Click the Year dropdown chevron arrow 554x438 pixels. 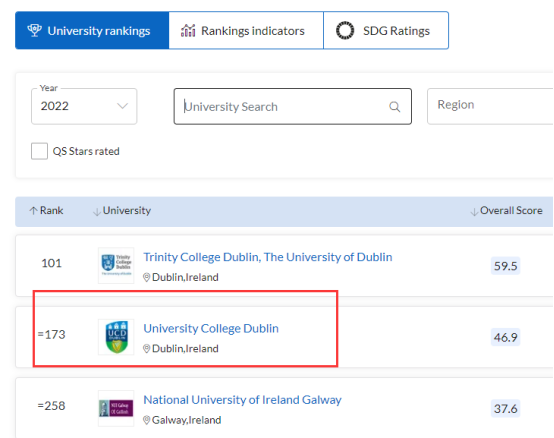[x=122, y=106]
